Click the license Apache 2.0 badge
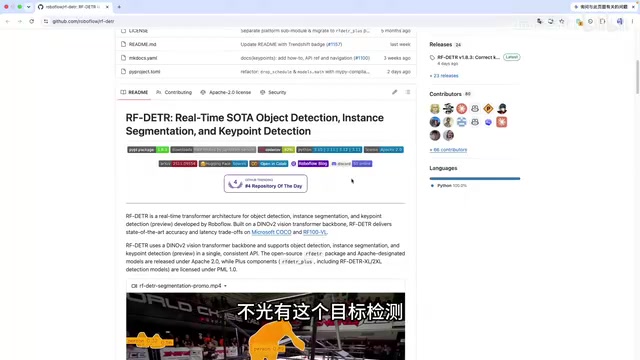Viewport: 640px width, 360px height. (384, 150)
